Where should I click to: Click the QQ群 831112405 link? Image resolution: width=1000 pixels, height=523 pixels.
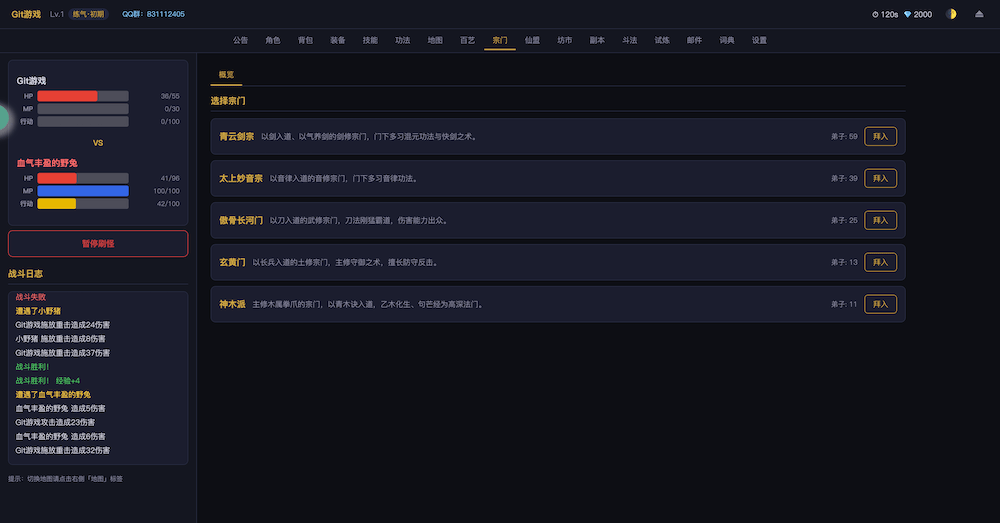[x=153, y=14]
